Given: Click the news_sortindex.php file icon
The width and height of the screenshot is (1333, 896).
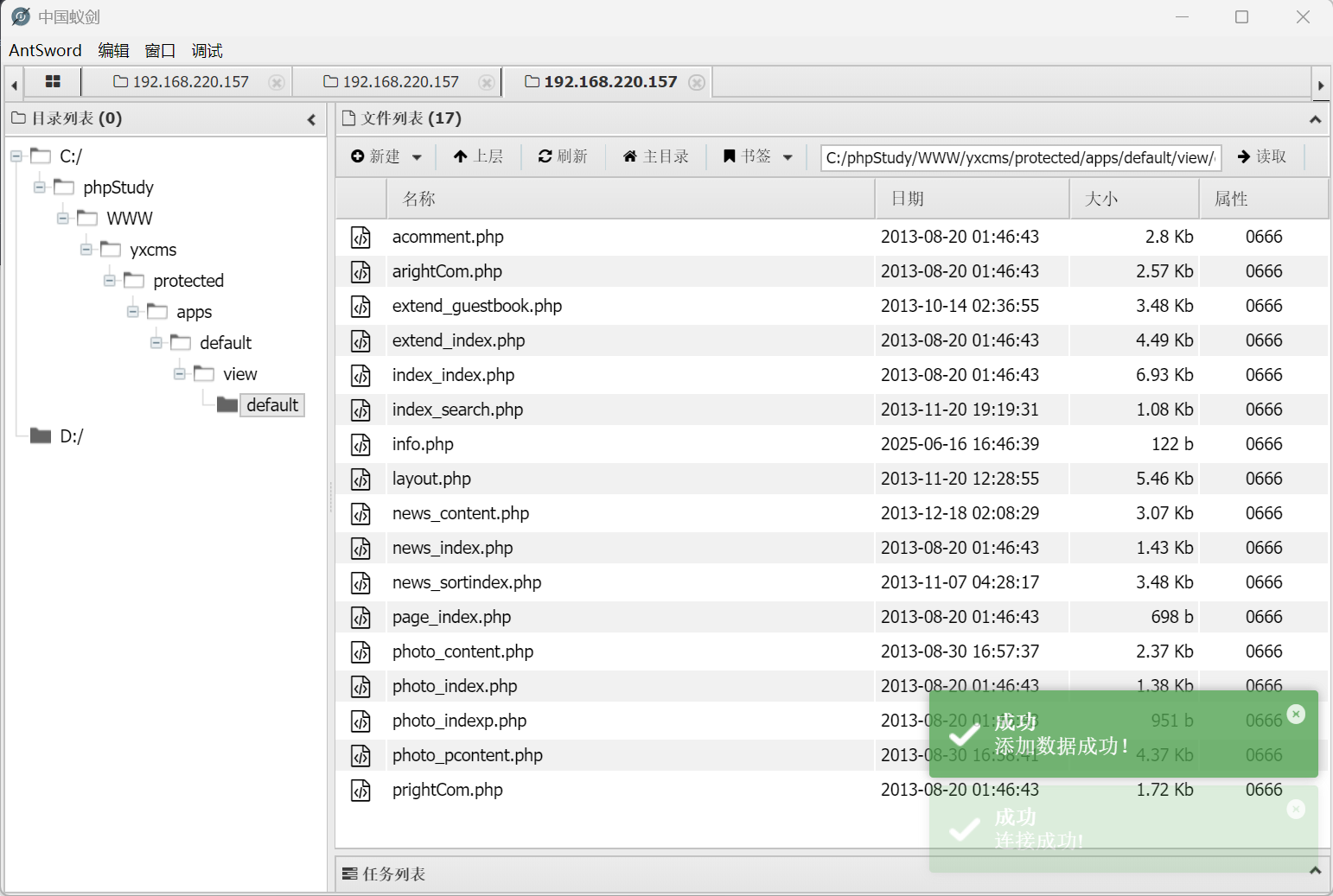Looking at the screenshot, I should [x=360, y=582].
